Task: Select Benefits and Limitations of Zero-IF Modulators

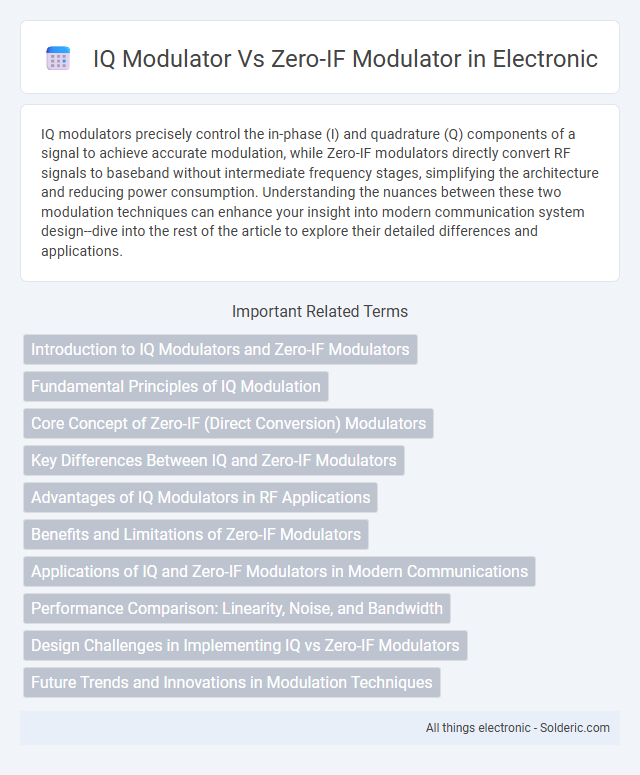Action: pos(196,534)
